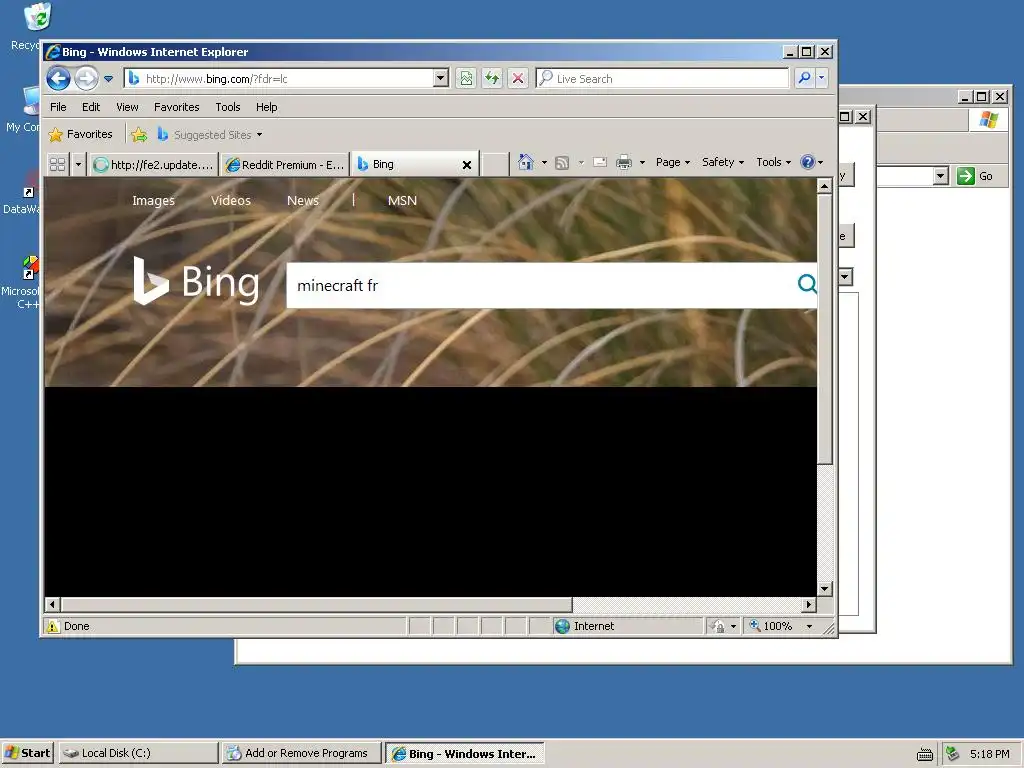Switch to the Reddit Premium tab
This screenshot has width=1024, height=768.
pos(284,165)
